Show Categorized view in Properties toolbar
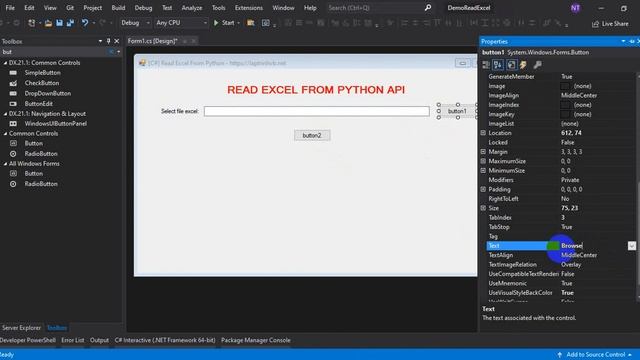Screen dimensions: 640x360 [486, 64]
